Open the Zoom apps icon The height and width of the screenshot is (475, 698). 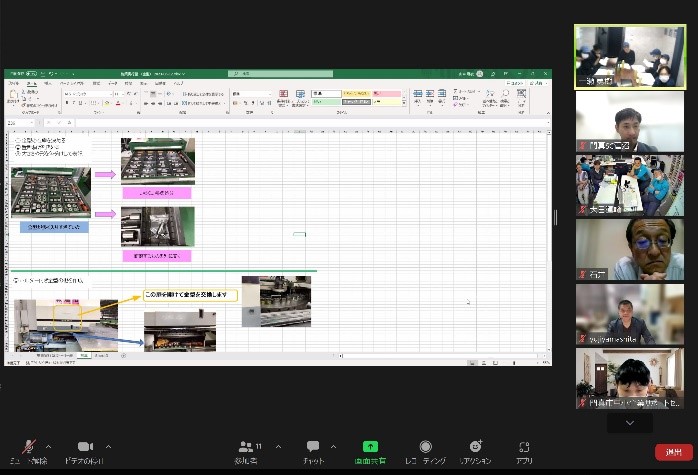point(524,447)
